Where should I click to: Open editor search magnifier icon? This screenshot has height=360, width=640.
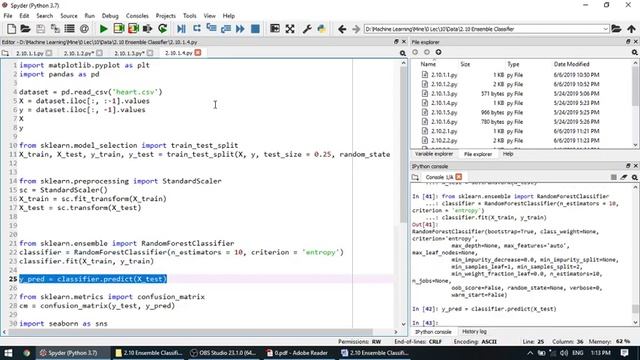point(402,53)
